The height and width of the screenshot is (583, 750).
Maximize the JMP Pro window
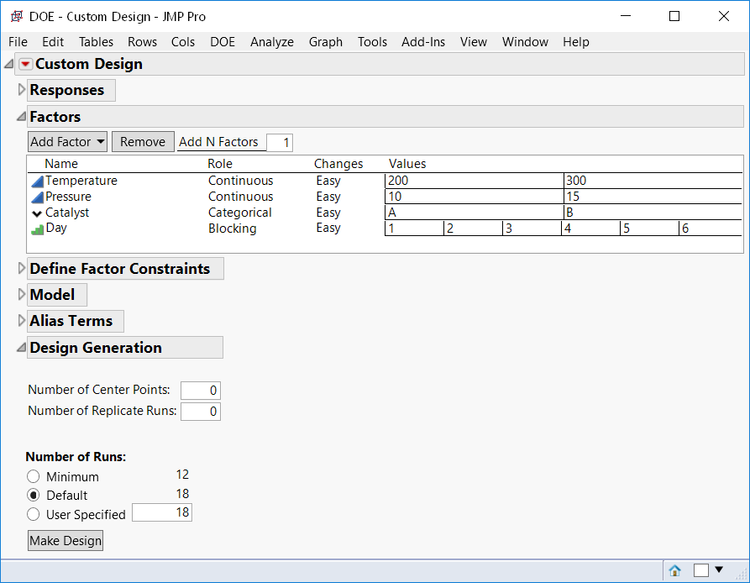pyautogui.click(x=674, y=16)
